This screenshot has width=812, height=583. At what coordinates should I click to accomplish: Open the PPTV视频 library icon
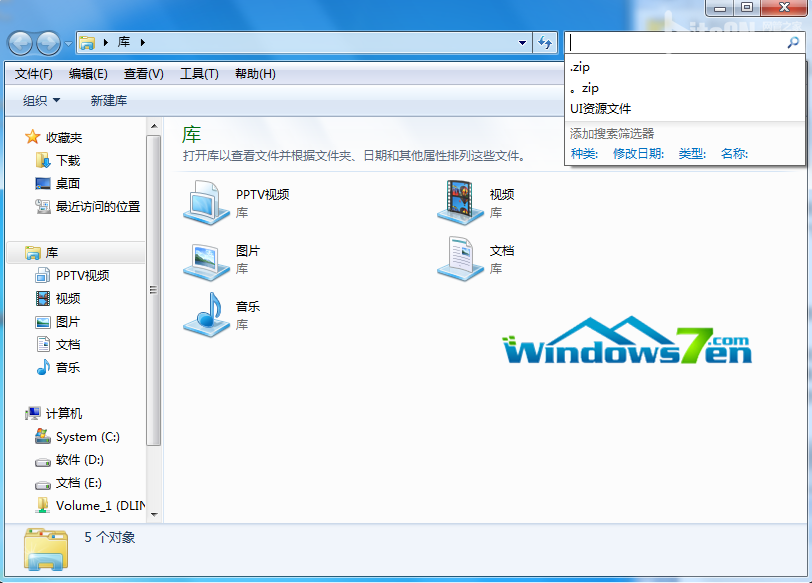click(207, 202)
